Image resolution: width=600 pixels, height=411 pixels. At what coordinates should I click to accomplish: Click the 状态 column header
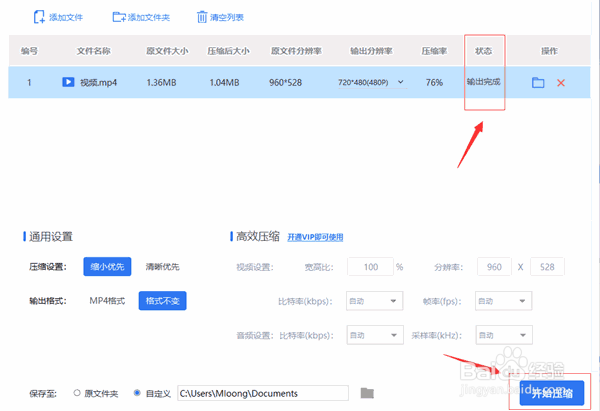(484, 51)
